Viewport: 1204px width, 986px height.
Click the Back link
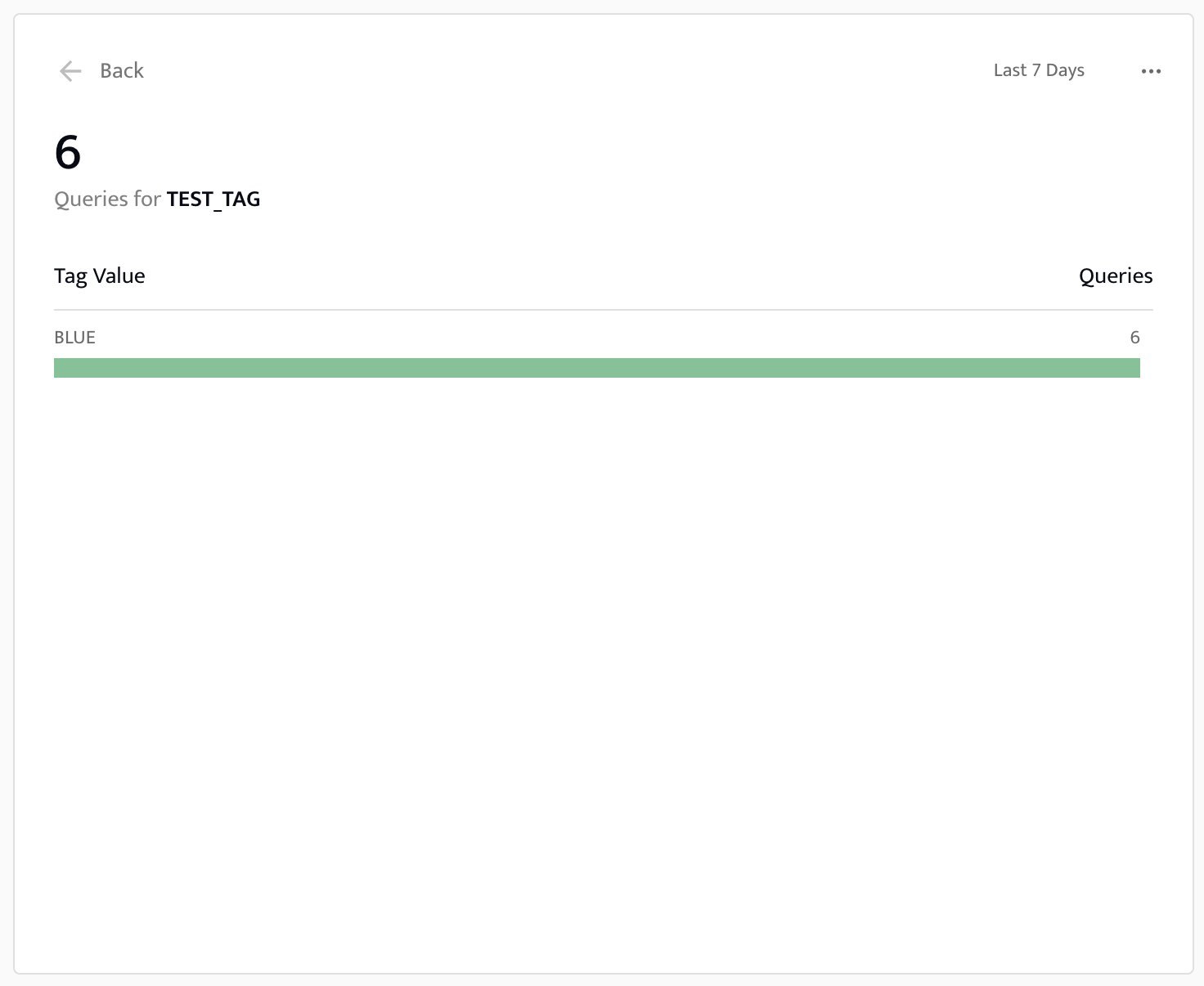tap(121, 70)
